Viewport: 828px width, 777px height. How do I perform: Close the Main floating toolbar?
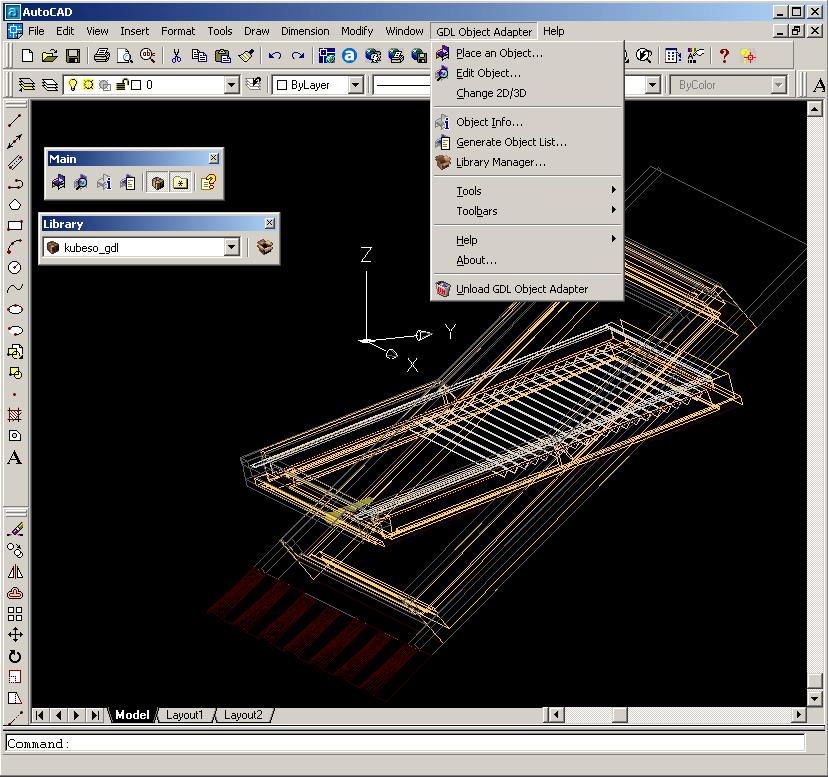pos(213,158)
